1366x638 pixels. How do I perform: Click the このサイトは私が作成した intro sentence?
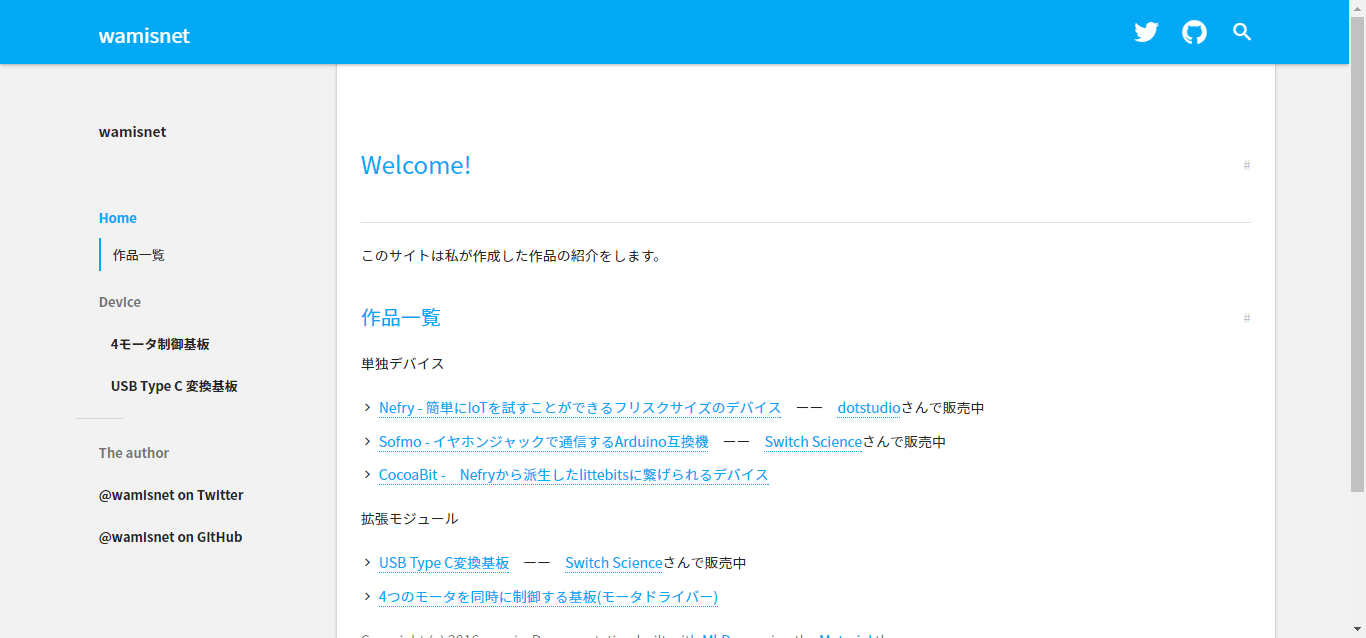[511, 255]
